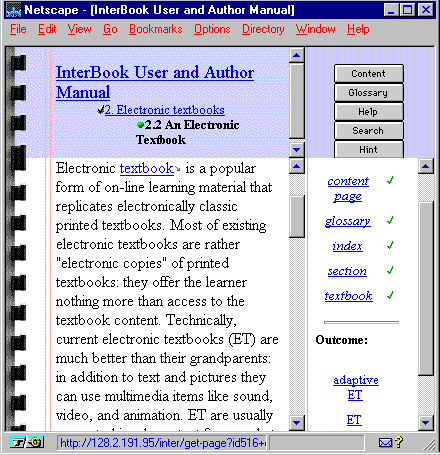
Task: Open the Options menu
Action: (212, 29)
